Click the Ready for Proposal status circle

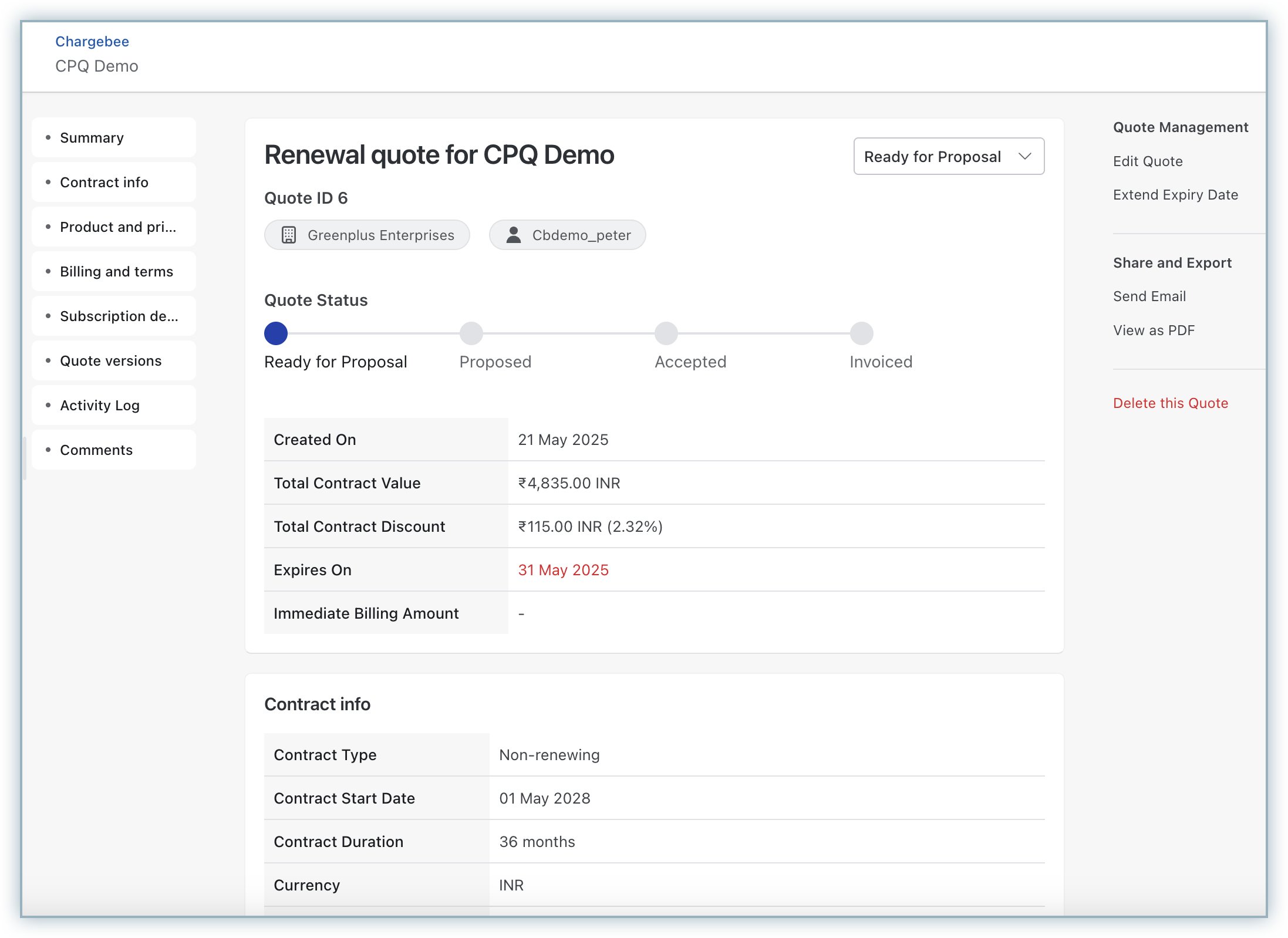point(276,333)
